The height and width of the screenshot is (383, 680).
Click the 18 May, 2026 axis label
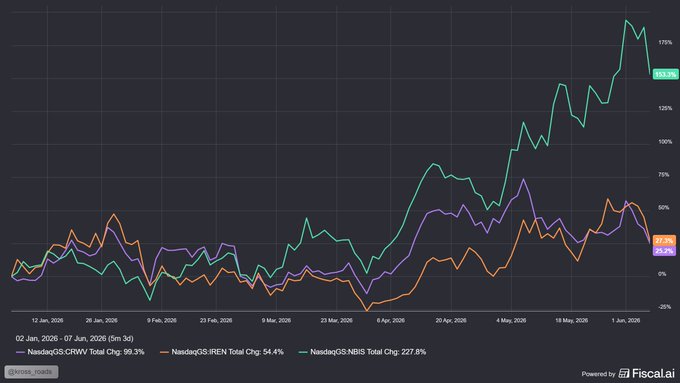572,321
